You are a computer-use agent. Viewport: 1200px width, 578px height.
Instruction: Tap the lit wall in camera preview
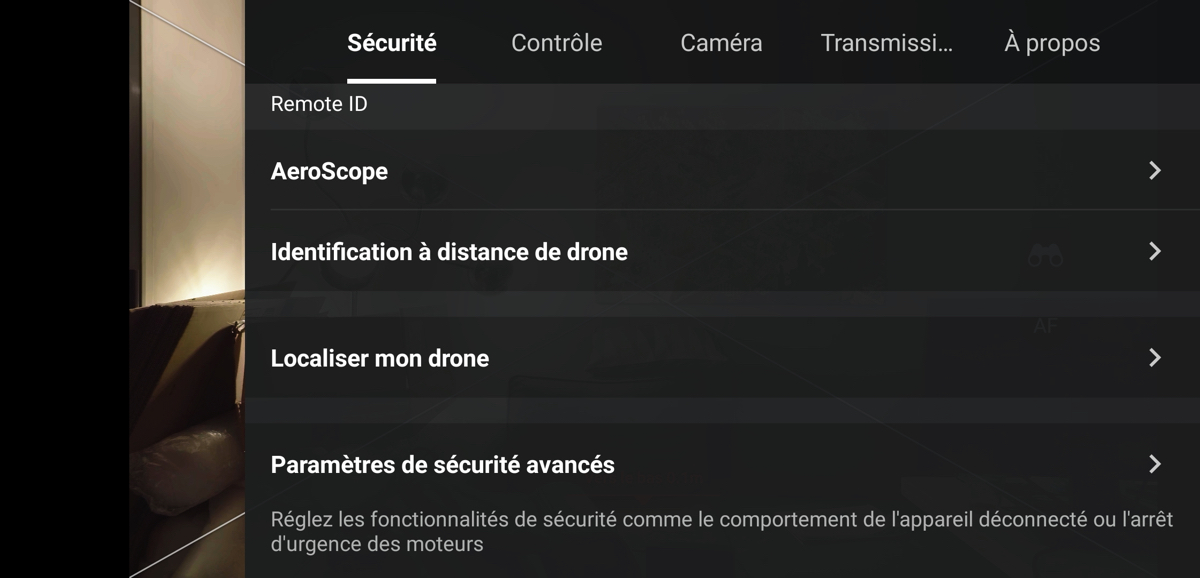(192, 150)
